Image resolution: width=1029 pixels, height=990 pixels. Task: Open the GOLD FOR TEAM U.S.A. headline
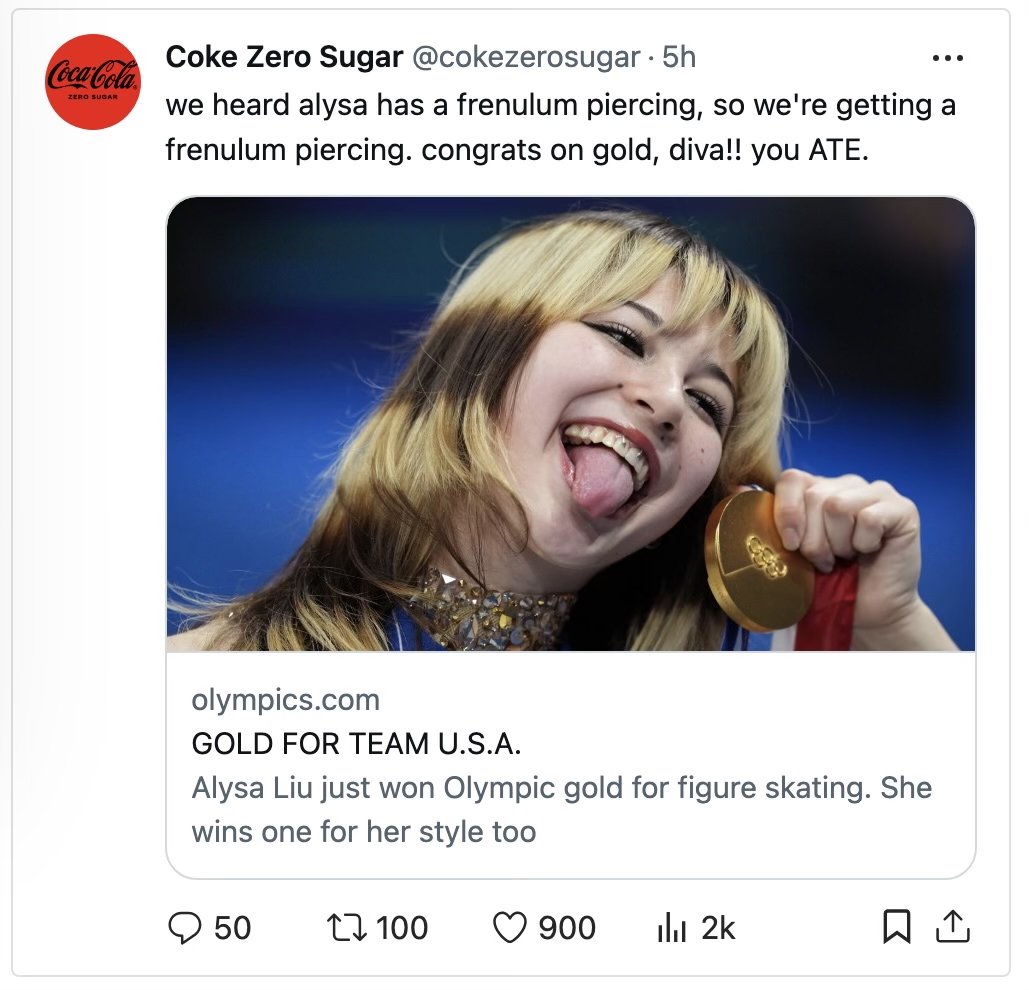(x=356, y=744)
